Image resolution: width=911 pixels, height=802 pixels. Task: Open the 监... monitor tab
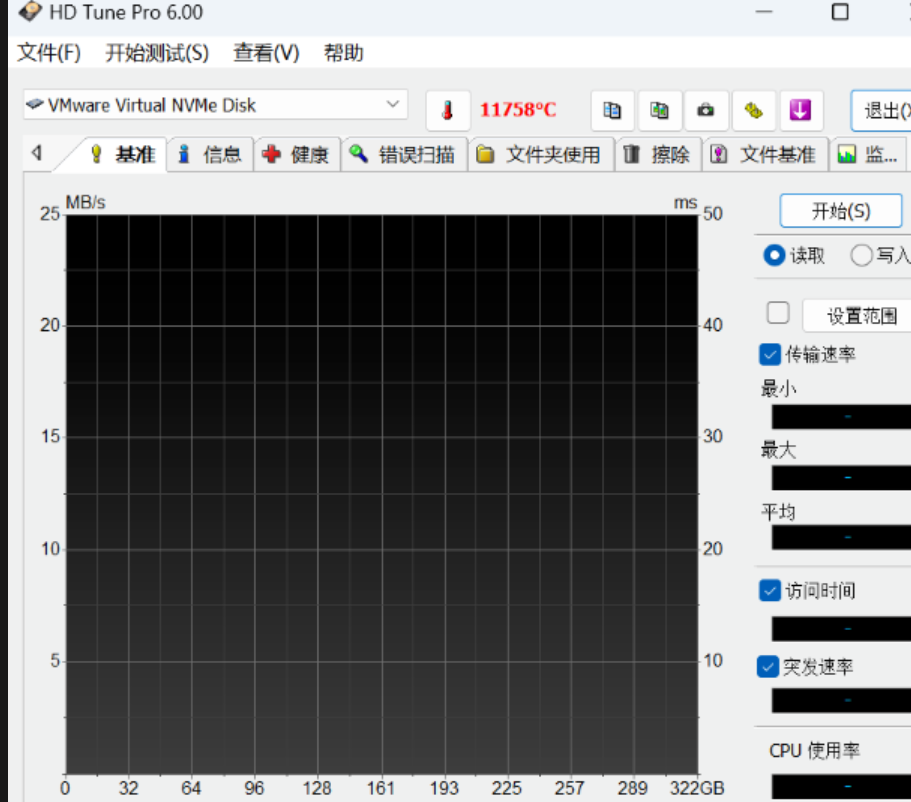pyautogui.click(x=868, y=155)
